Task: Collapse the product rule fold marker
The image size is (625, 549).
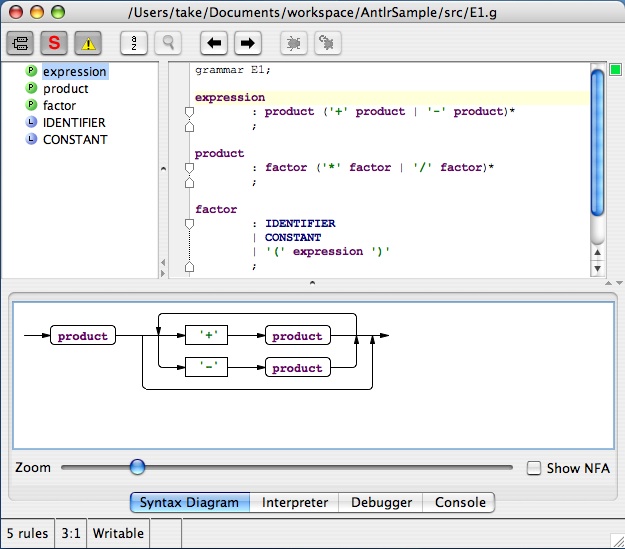Action: (187, 168)
